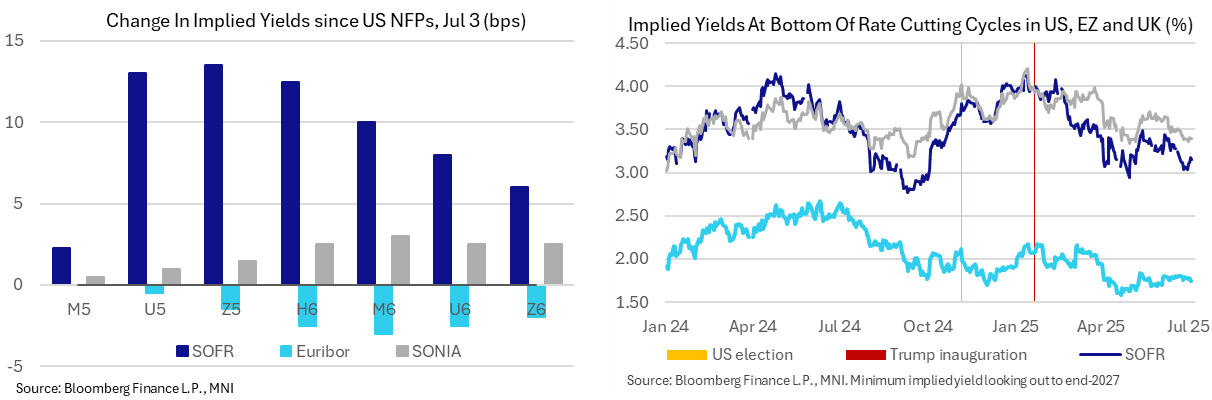The width and height of the screenshot is (1212, 400).
Task: Click the tallest SOFR bar at Z5
Action: click(x=213, y=174)
